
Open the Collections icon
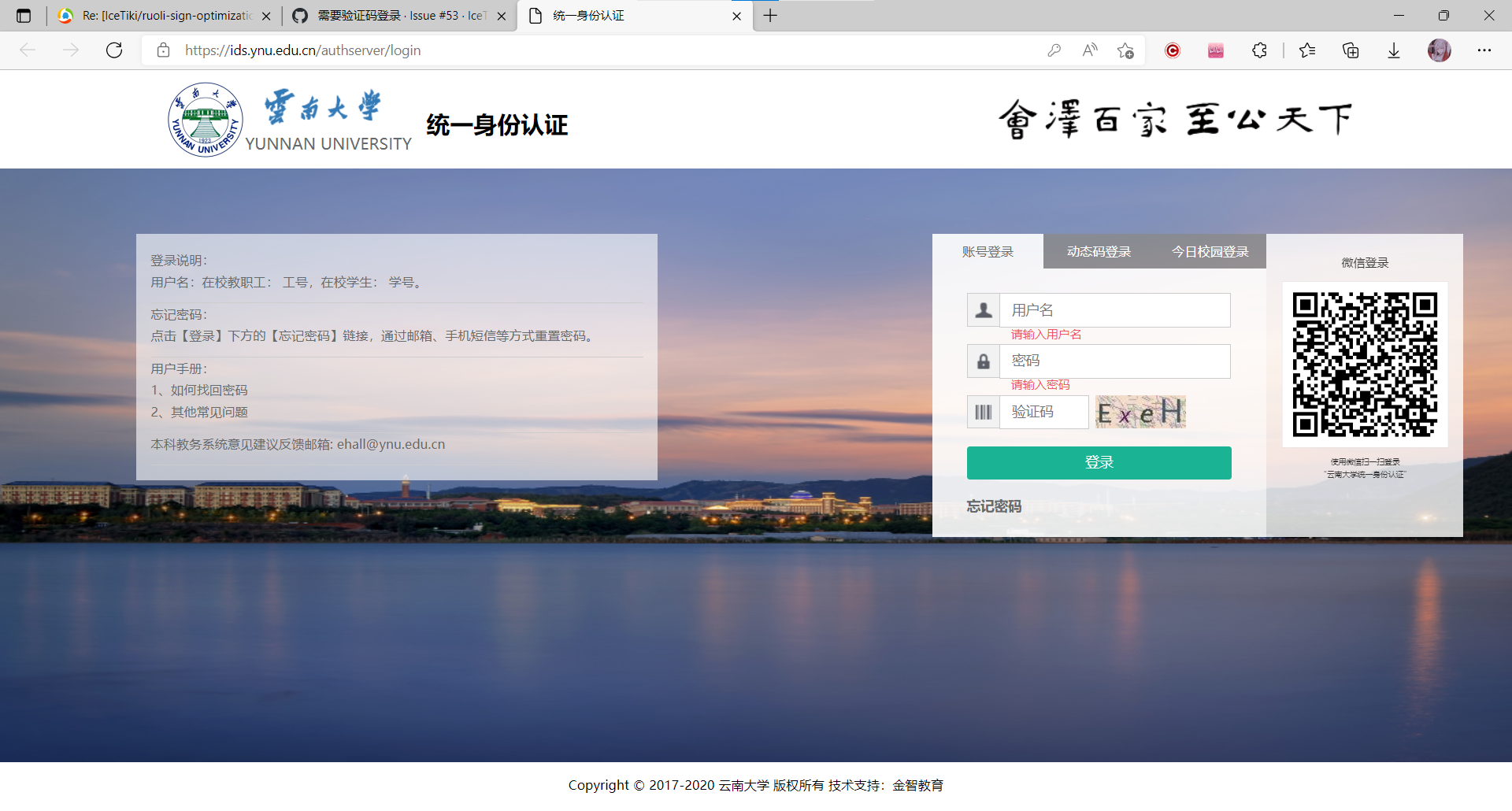[x=1350, y=50]
